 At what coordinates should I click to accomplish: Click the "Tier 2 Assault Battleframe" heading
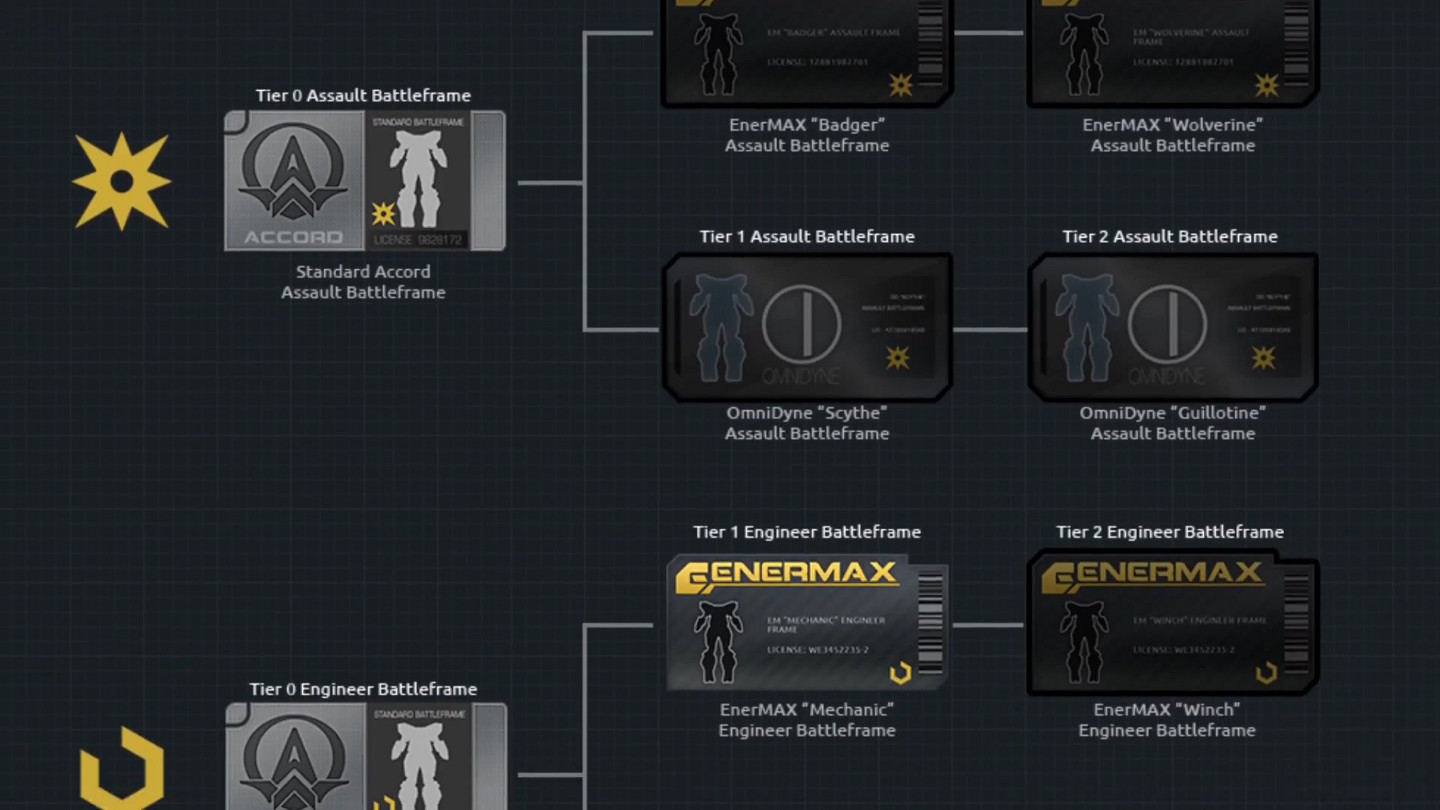coord(1170,237)
